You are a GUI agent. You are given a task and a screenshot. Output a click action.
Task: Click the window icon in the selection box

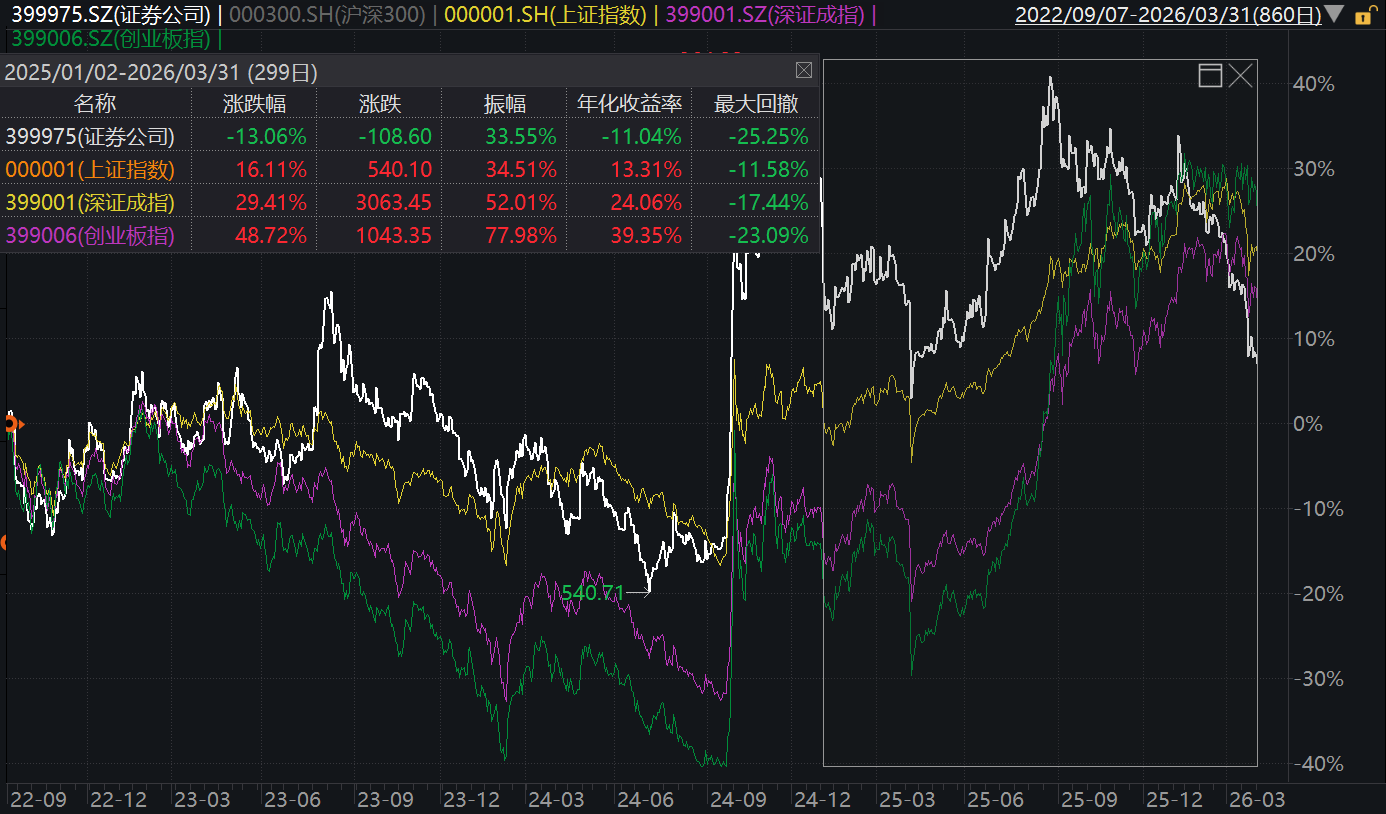click(x=1210, y=76)
